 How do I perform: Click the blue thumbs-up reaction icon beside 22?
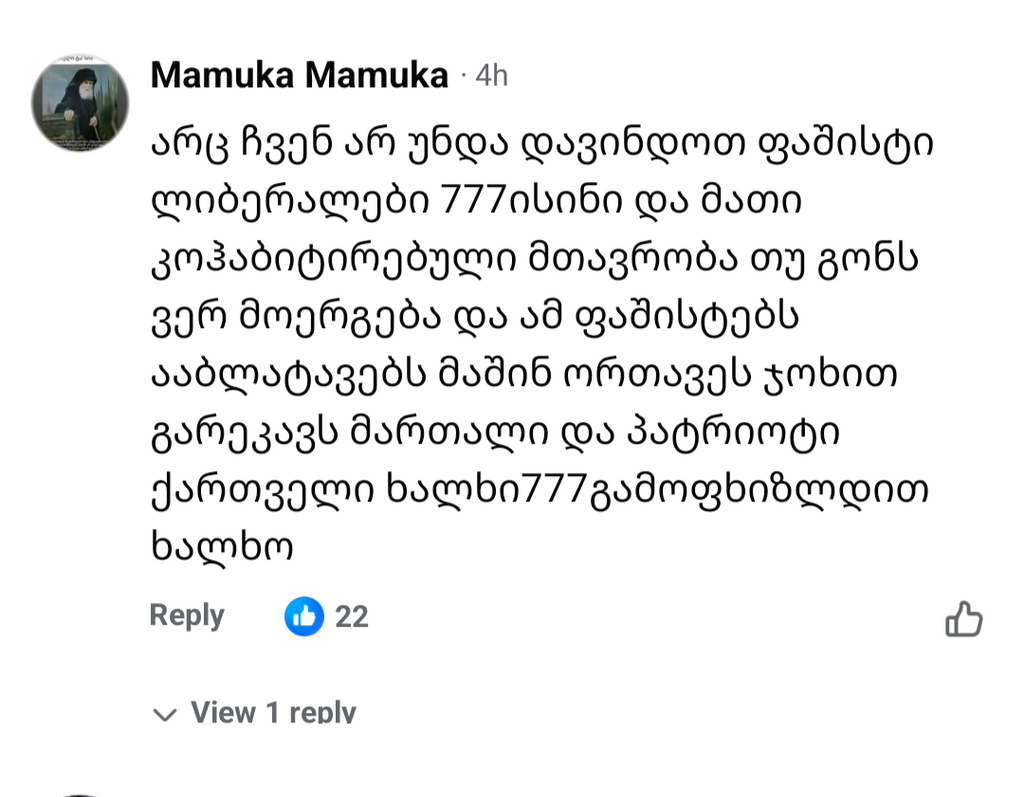[x=305, y=617]
